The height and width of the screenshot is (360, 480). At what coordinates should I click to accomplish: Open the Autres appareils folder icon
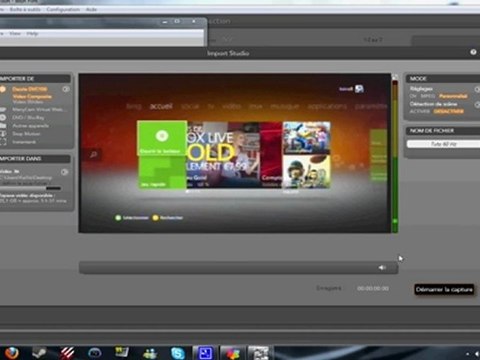point(3,126)
